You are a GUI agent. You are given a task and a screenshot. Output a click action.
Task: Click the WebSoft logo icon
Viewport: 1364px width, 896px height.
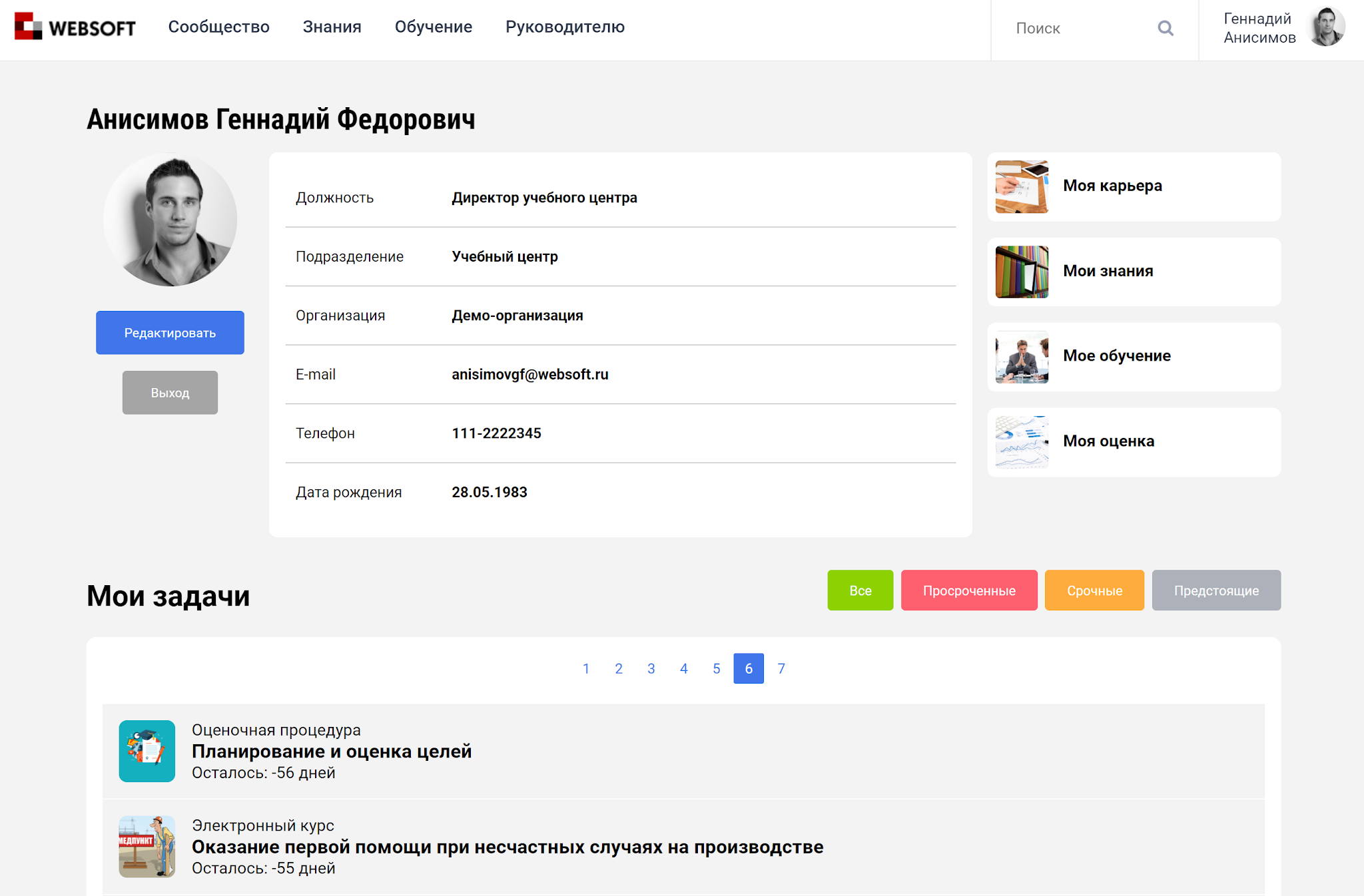coord(28,27)
